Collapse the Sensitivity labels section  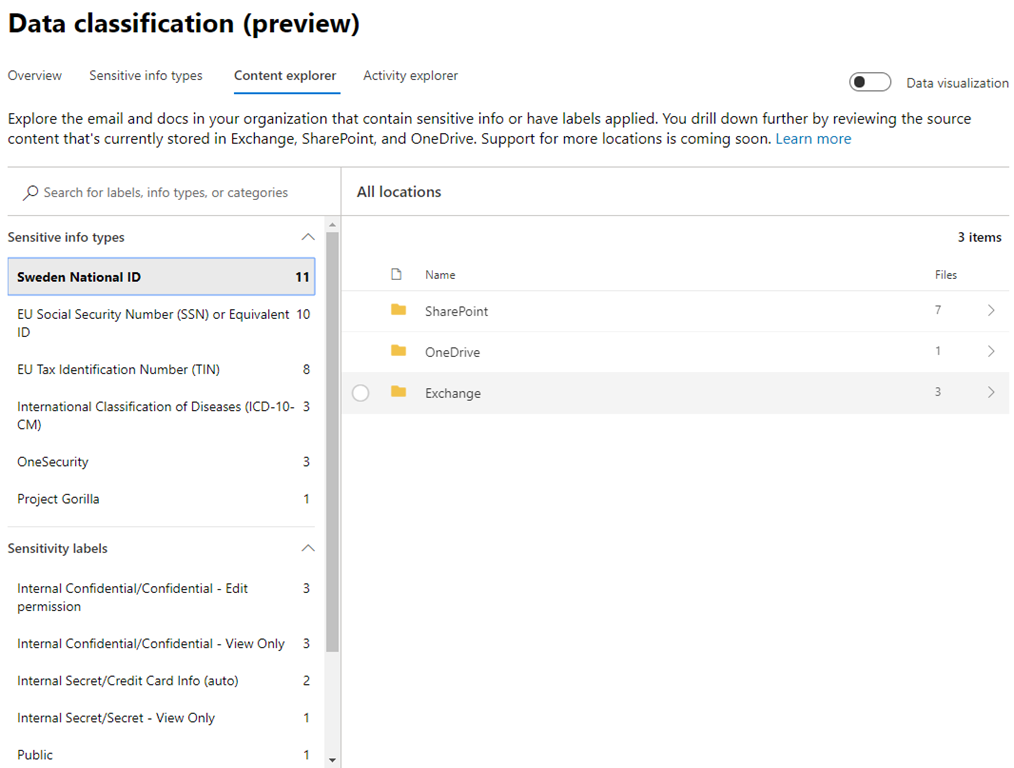308,548
